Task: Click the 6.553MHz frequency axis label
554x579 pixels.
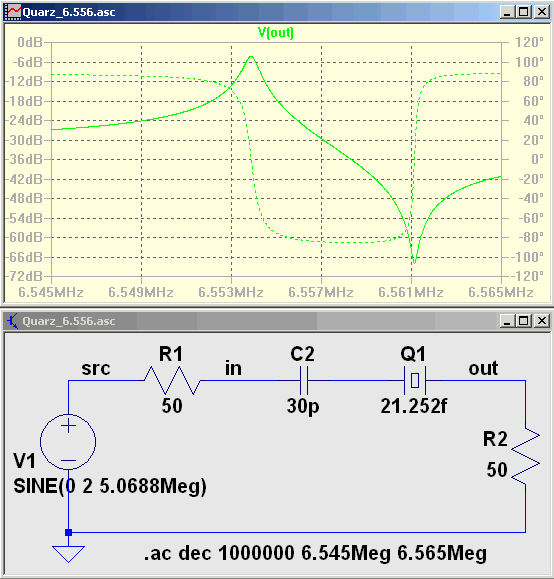Action: (x=231, y=292)
